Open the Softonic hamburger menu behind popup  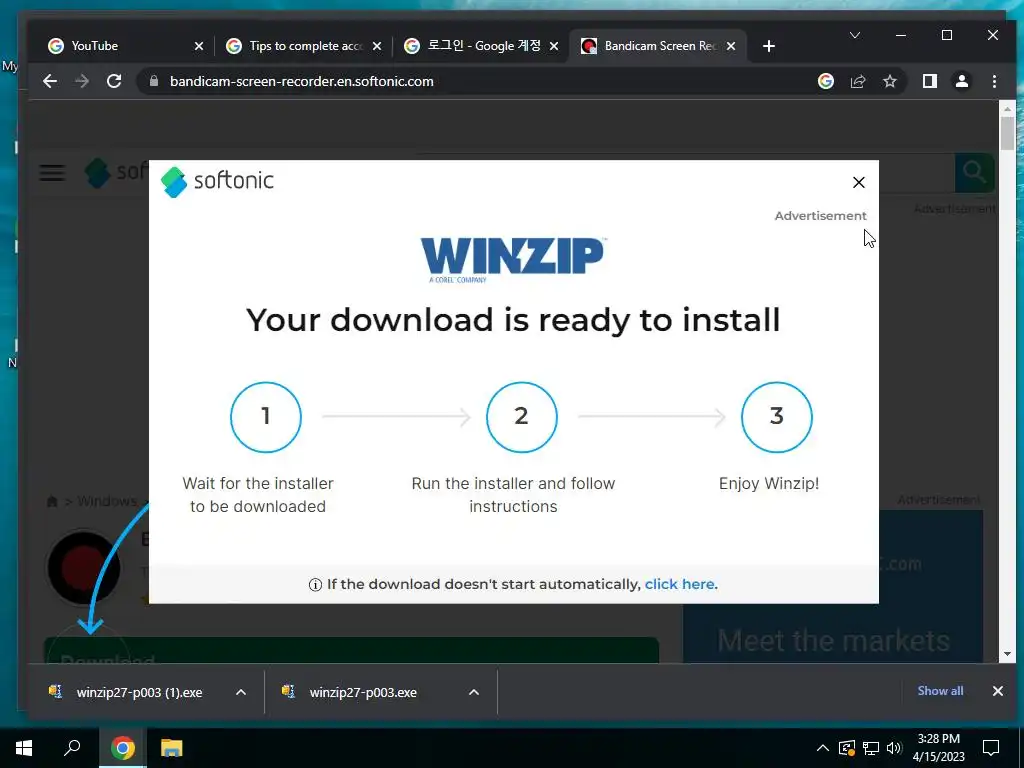52,172
